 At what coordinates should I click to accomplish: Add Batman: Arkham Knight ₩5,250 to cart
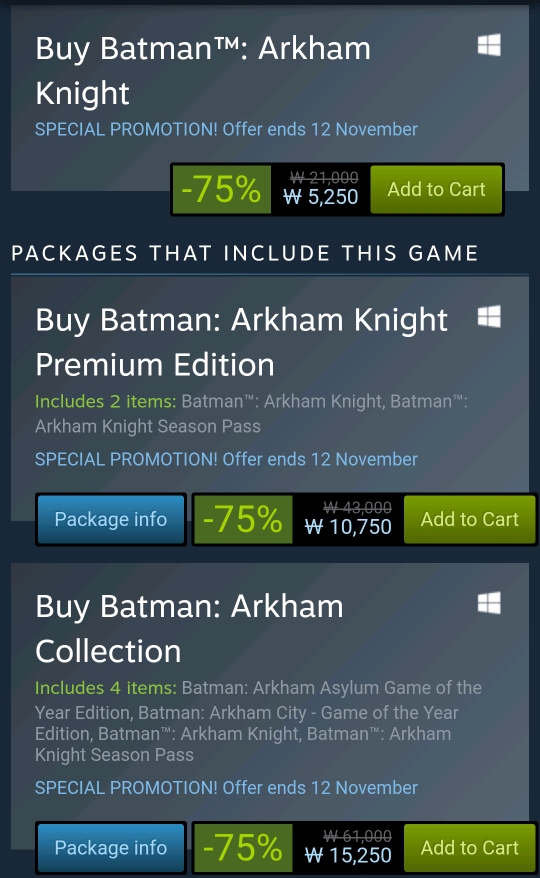click(436, 189)
